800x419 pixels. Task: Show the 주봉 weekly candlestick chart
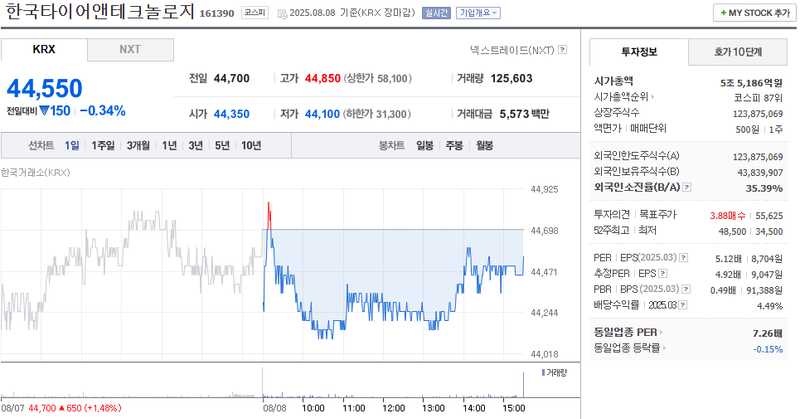(x=454, y=146)
